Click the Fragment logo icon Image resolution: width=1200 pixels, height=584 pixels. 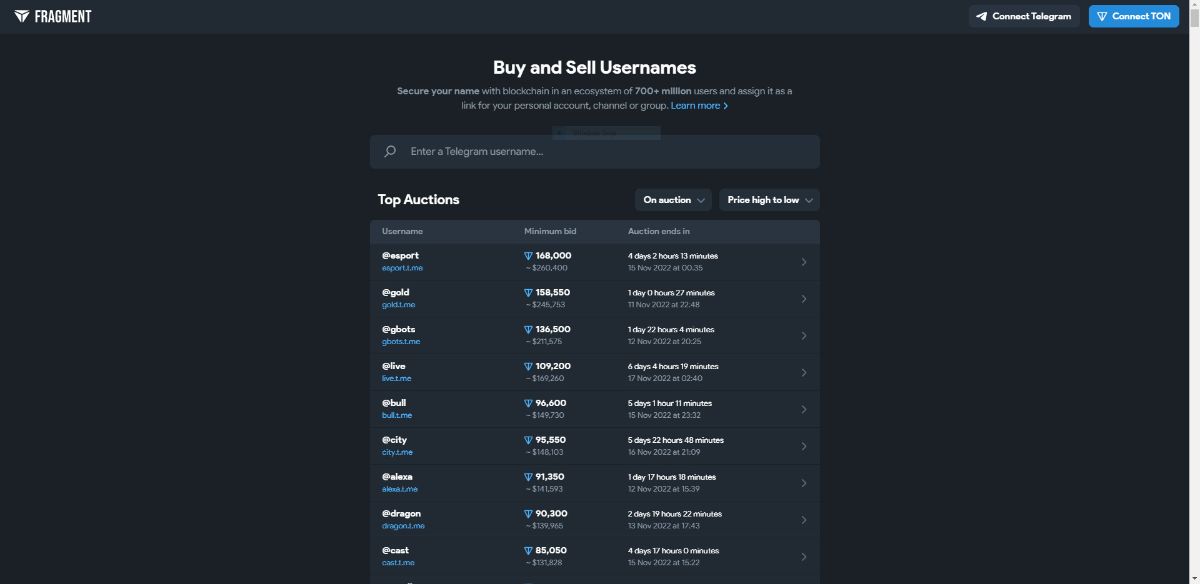(x=22, y=16)
